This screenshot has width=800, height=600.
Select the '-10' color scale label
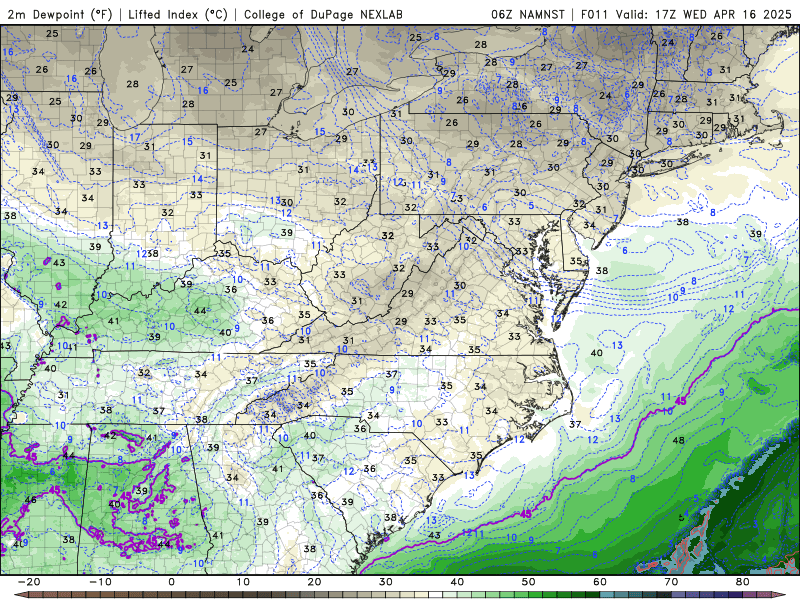click(100, 582)
